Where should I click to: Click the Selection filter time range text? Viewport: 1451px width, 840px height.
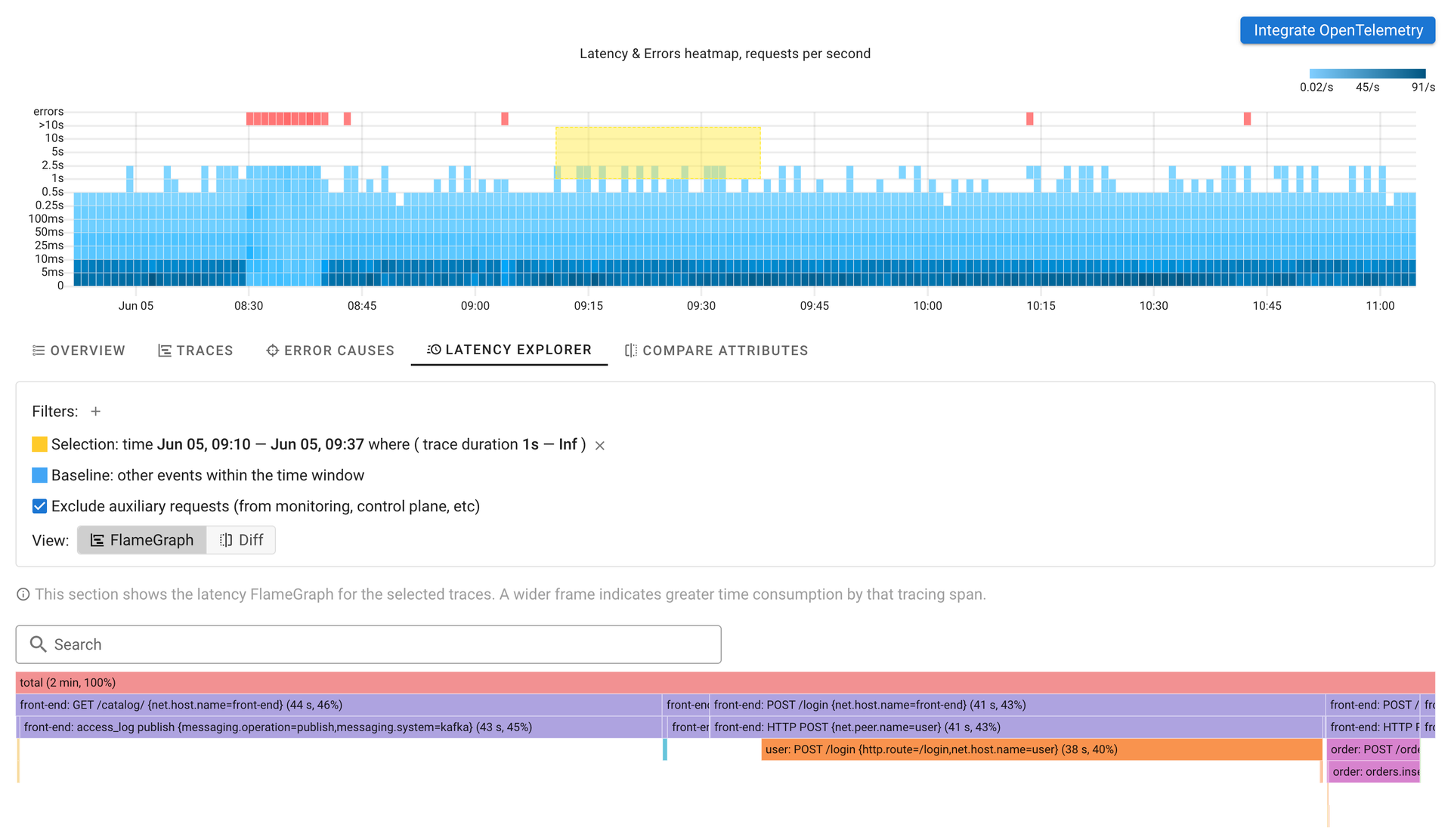pyautogui.click(x=261, y=444)
